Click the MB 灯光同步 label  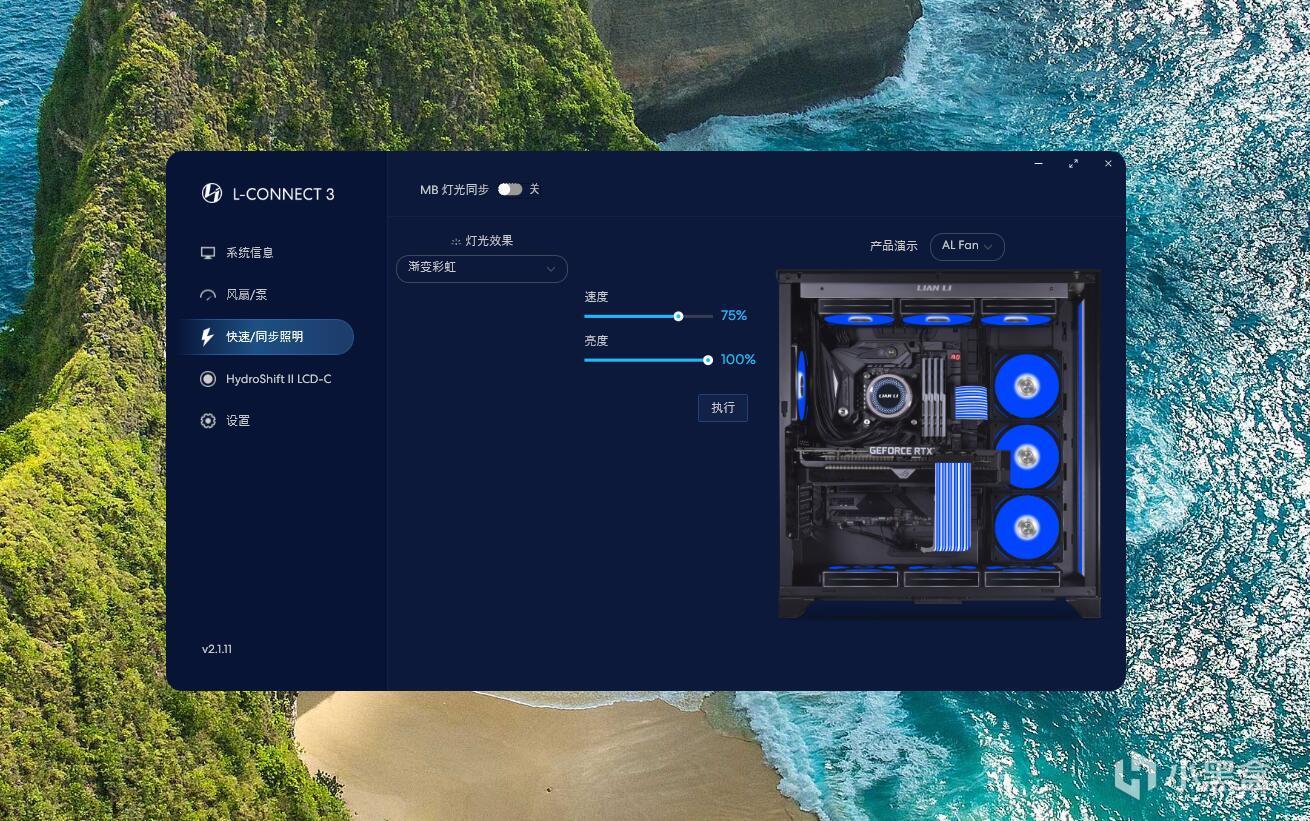[x=454, y=190]
